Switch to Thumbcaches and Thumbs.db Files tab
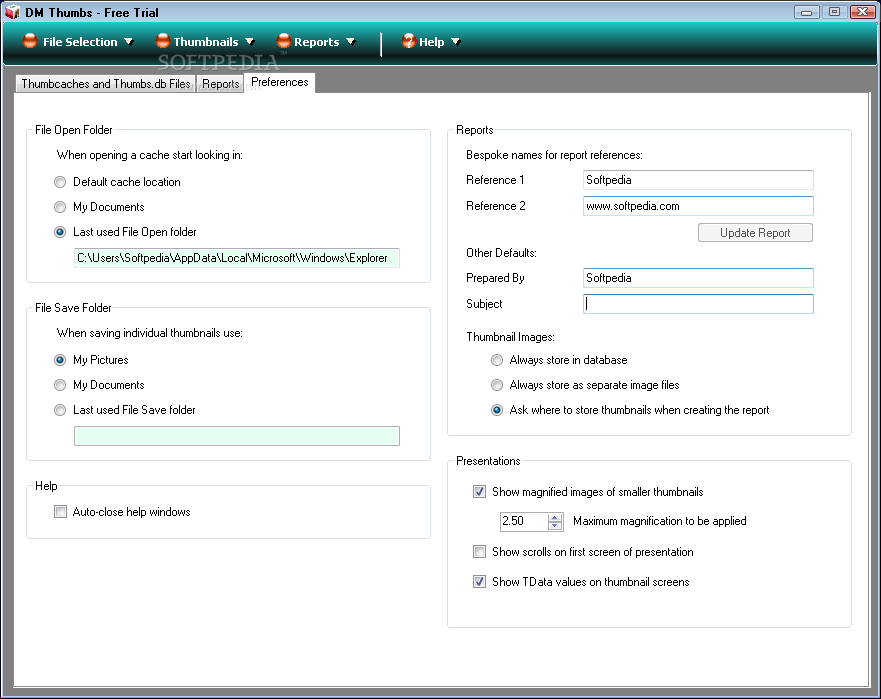881x699 pixels. (x=106, y=84)
